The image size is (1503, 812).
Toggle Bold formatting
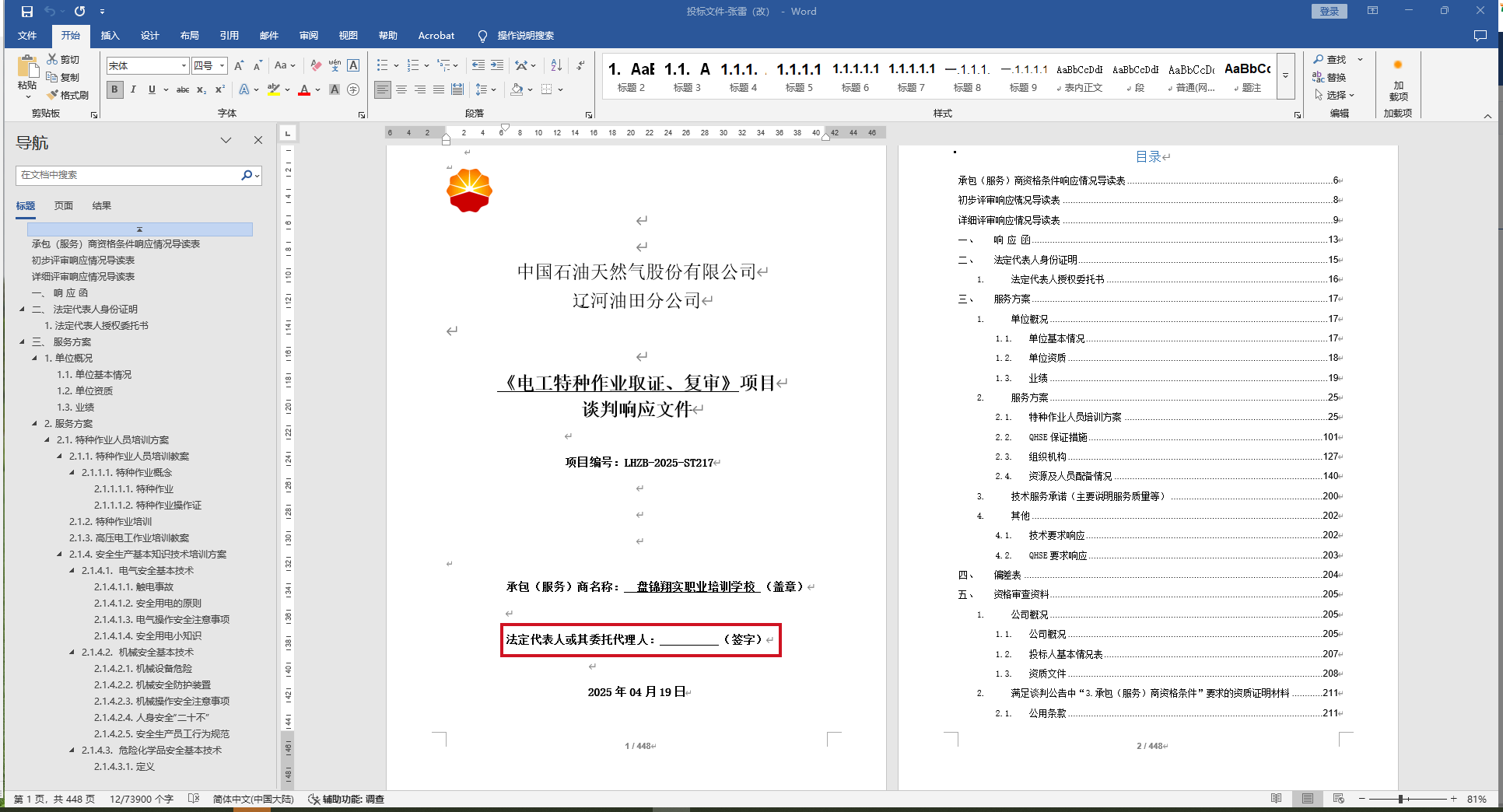click(115, 89)
